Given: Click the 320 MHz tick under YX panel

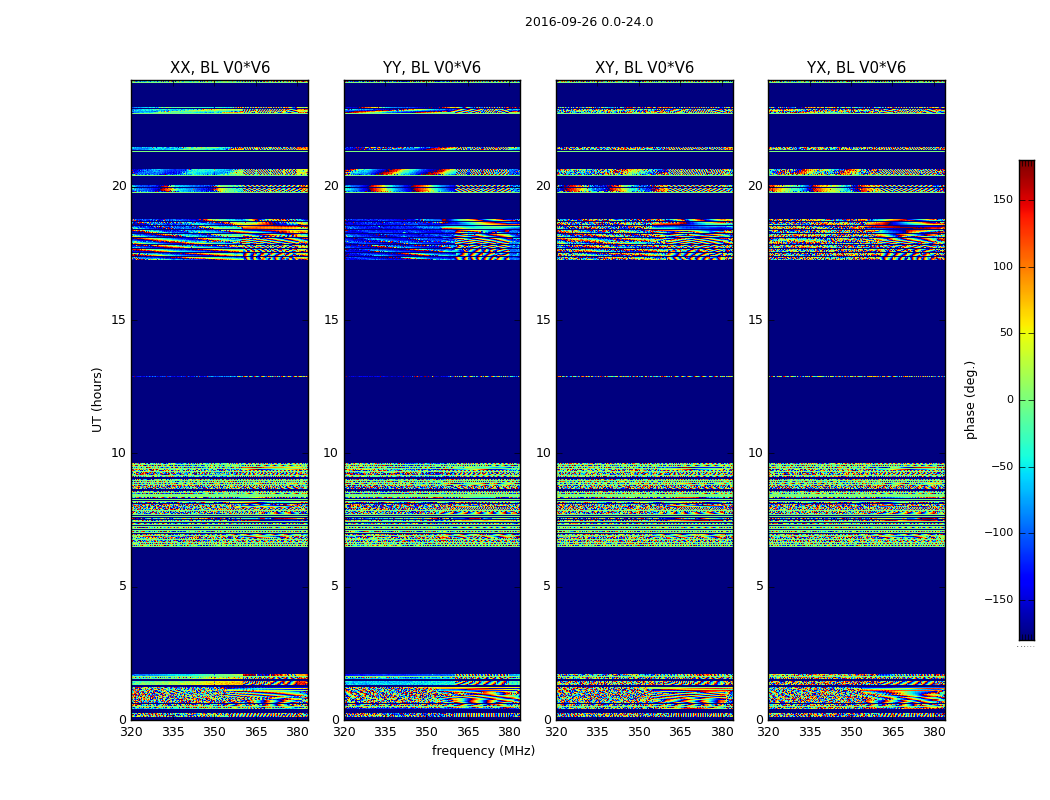Looking at the screenshot, I should coord(768,732).
